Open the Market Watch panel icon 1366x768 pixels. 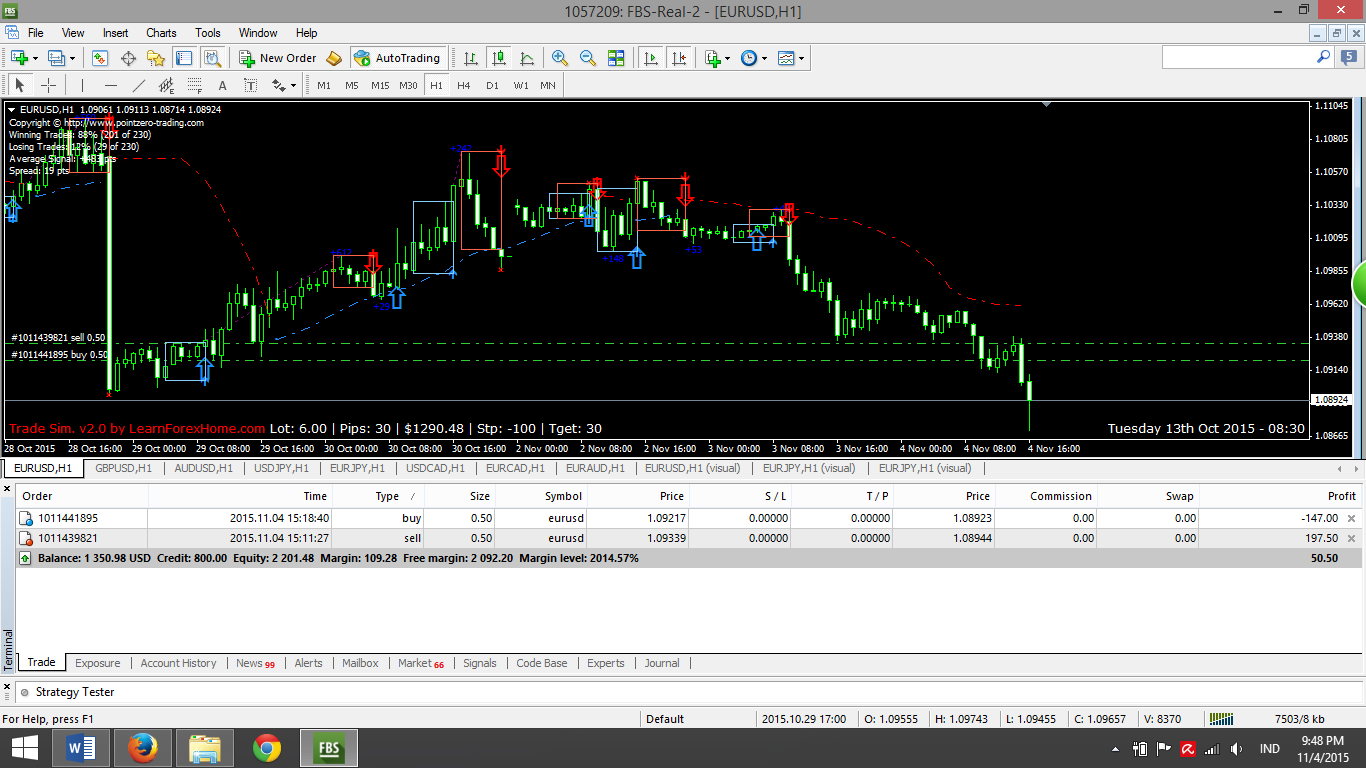pos(100,58)
